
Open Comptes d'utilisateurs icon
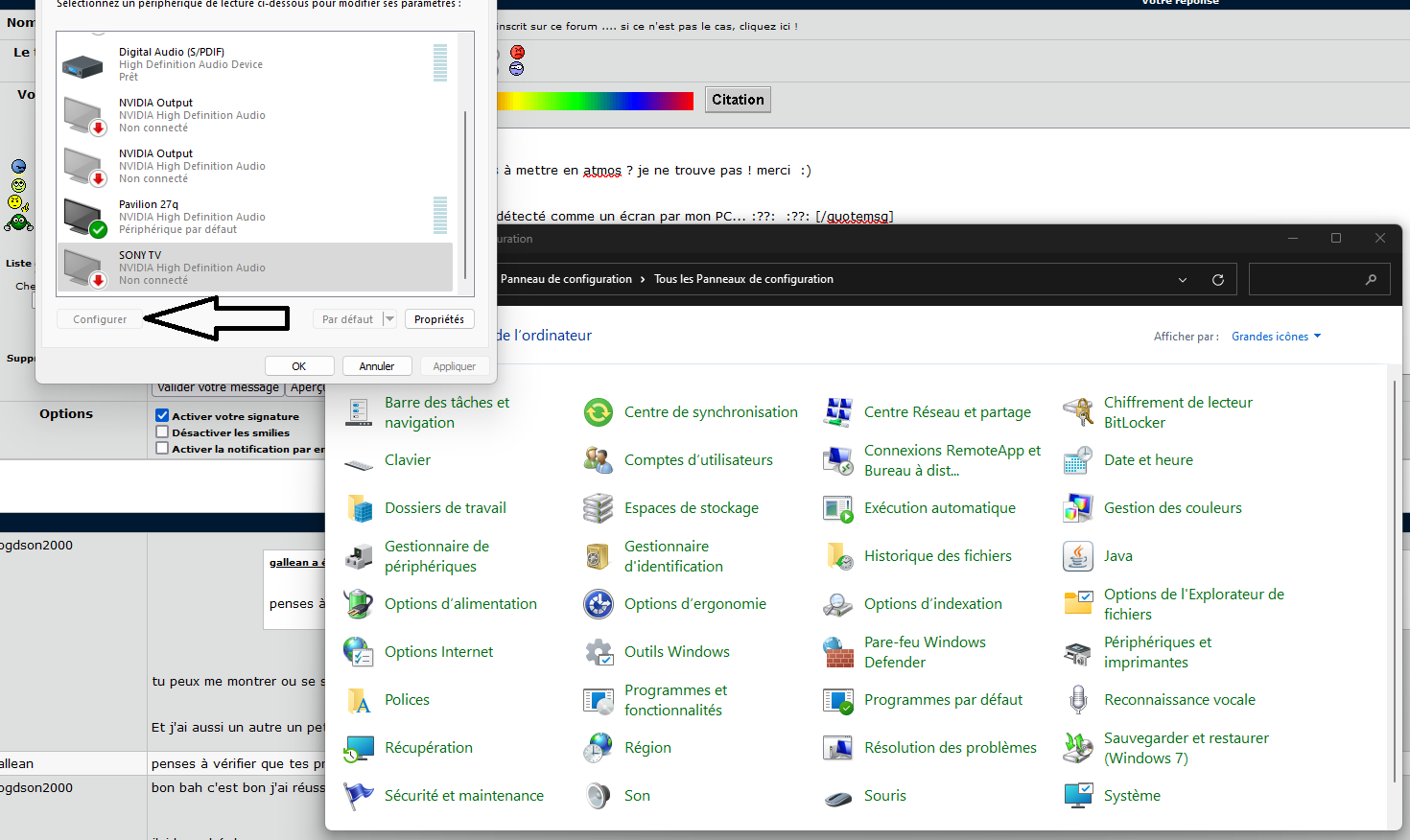coord(599,460)
